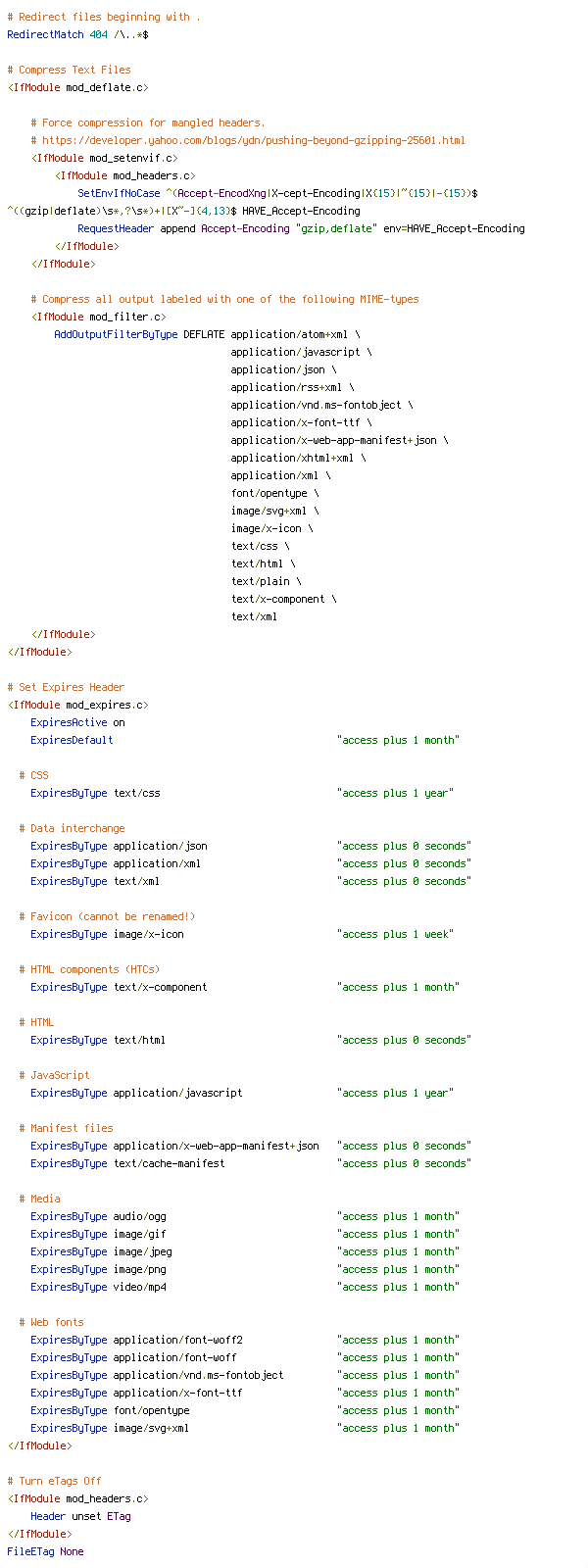Click the text/x-component line in DEFLATE list
This screenshot has width=588, height=1568.
pyautogui.click(x=283, y=599)
